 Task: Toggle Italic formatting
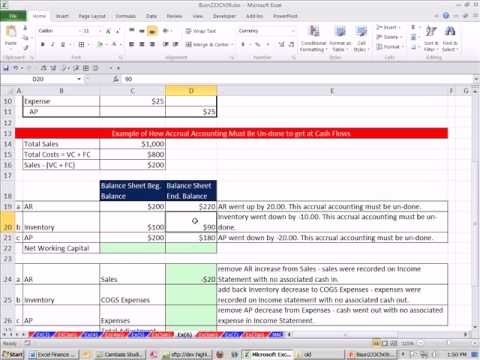click(x=52, y=44)
